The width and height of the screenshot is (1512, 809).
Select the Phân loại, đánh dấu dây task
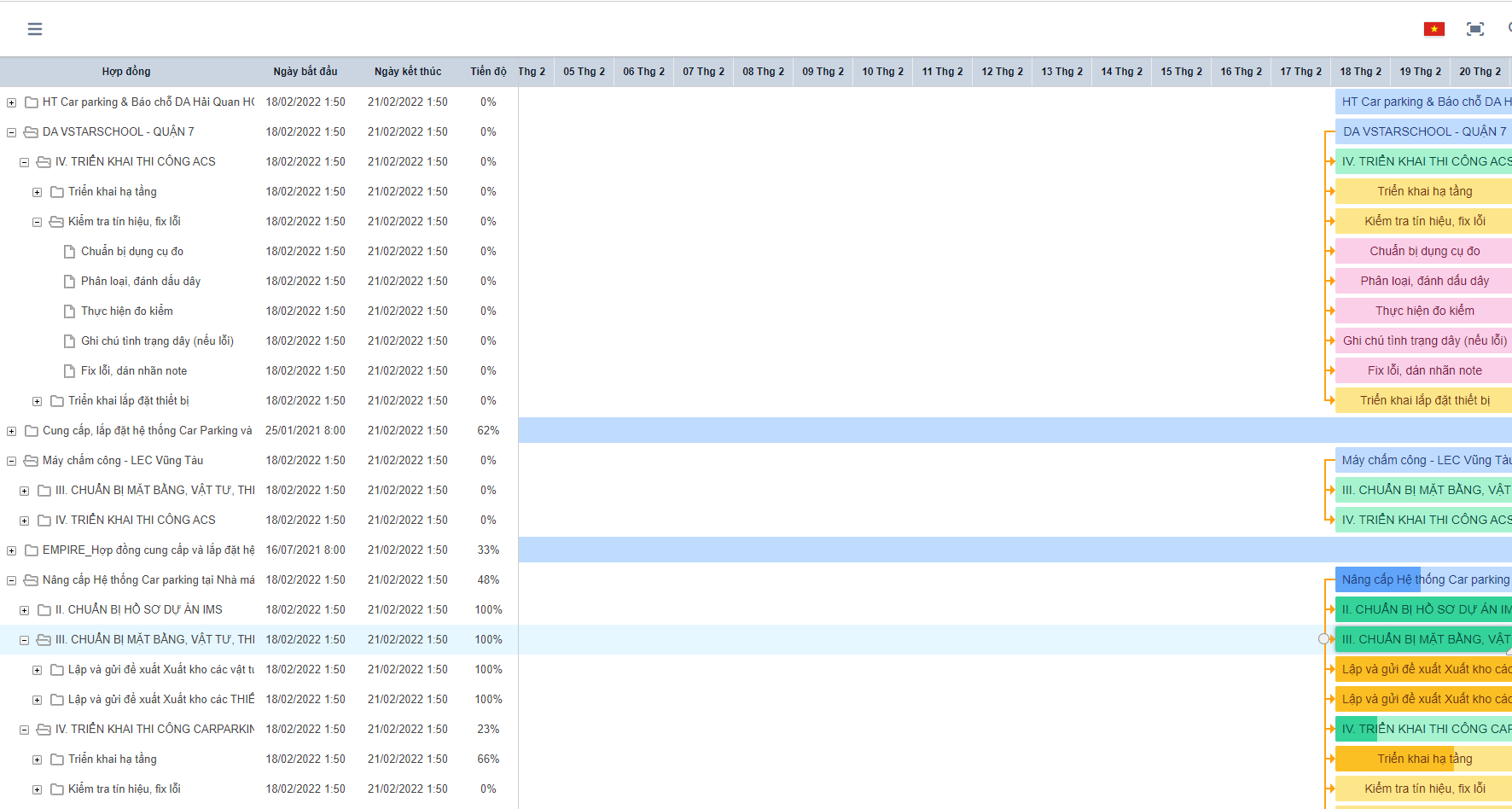(x=141, y=282)
